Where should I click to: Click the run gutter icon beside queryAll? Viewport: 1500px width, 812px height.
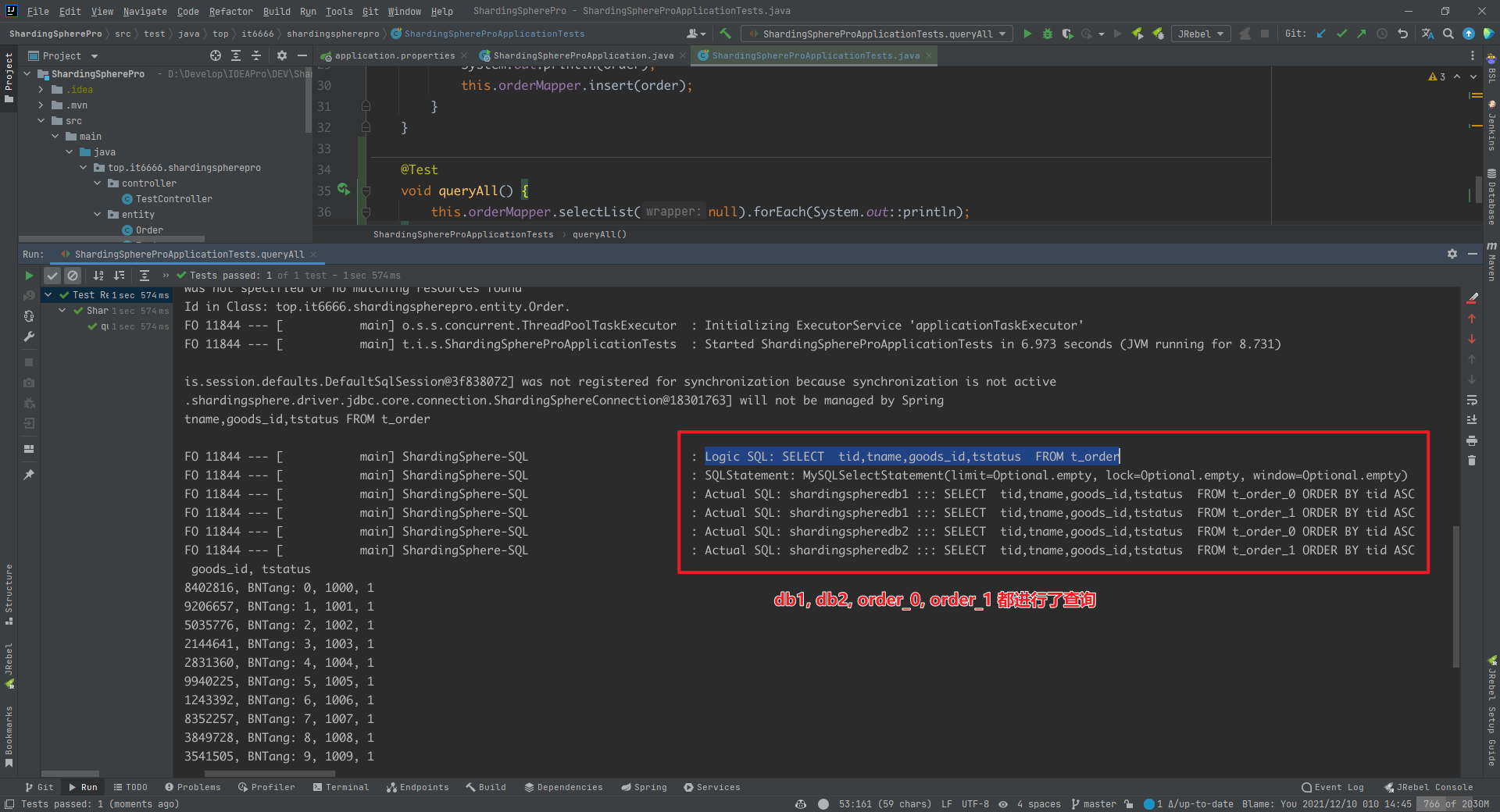pos(344,190)
